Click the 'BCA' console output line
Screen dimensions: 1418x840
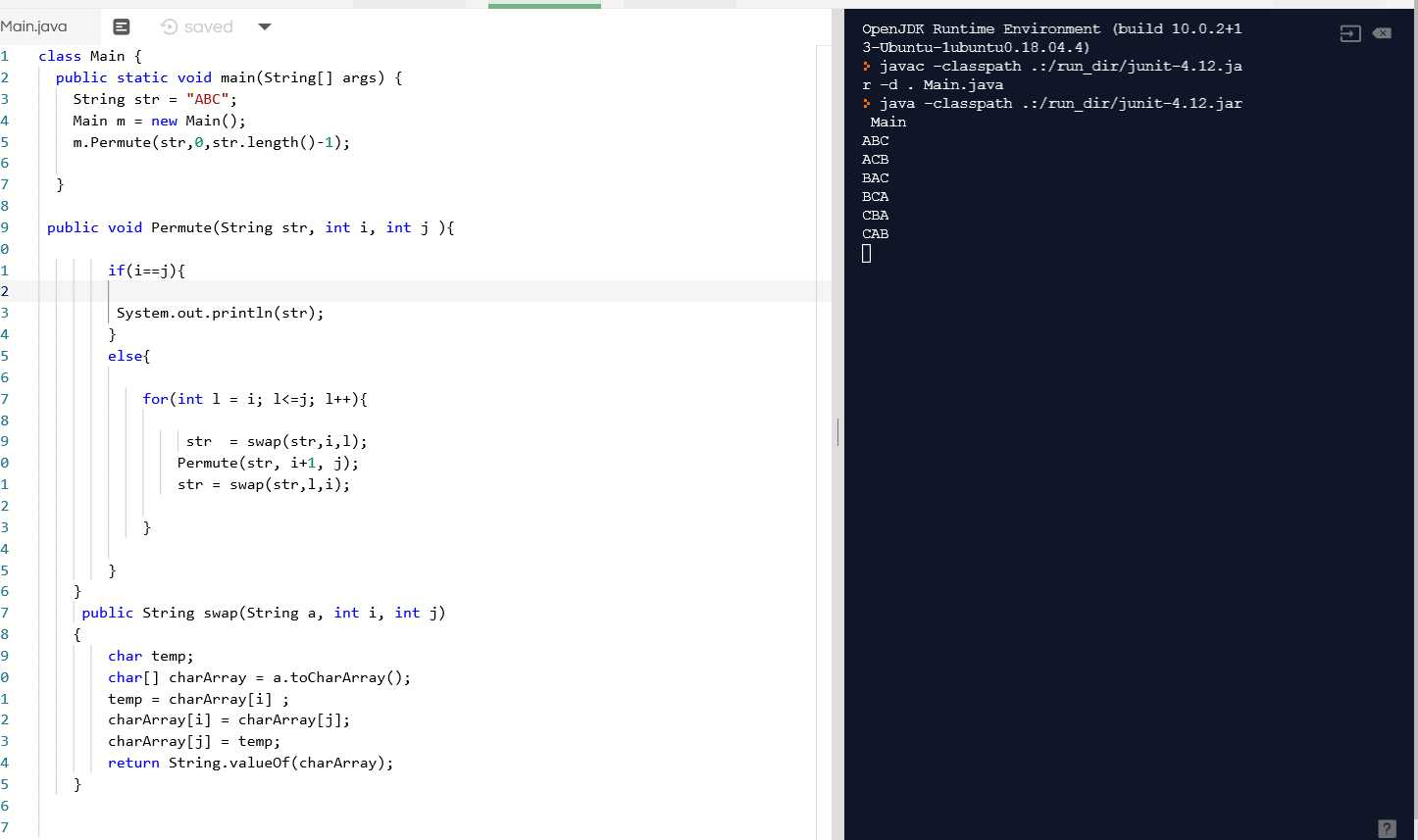[x=875, y=196]
